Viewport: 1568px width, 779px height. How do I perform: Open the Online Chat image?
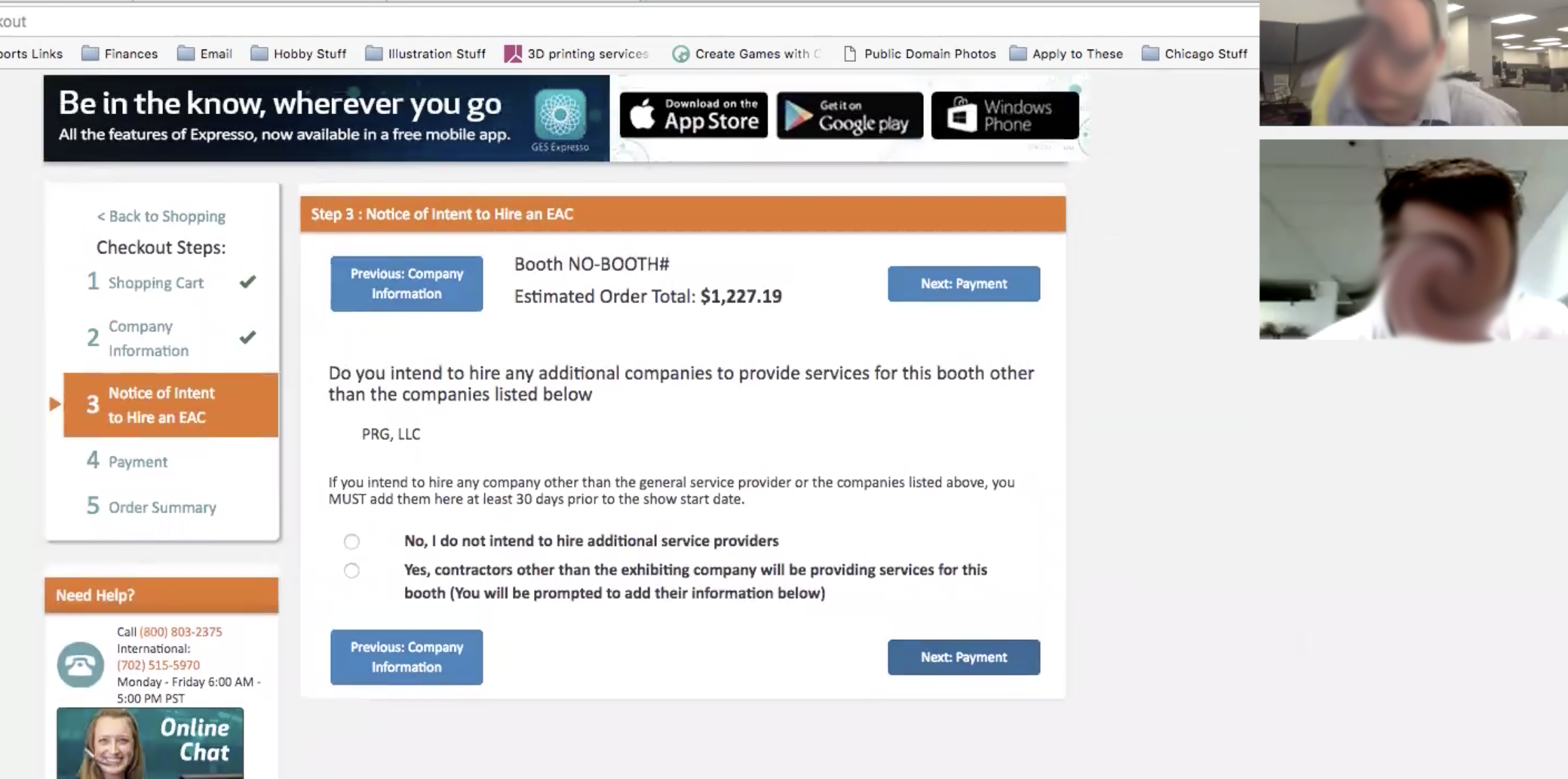tap(150, 742)
